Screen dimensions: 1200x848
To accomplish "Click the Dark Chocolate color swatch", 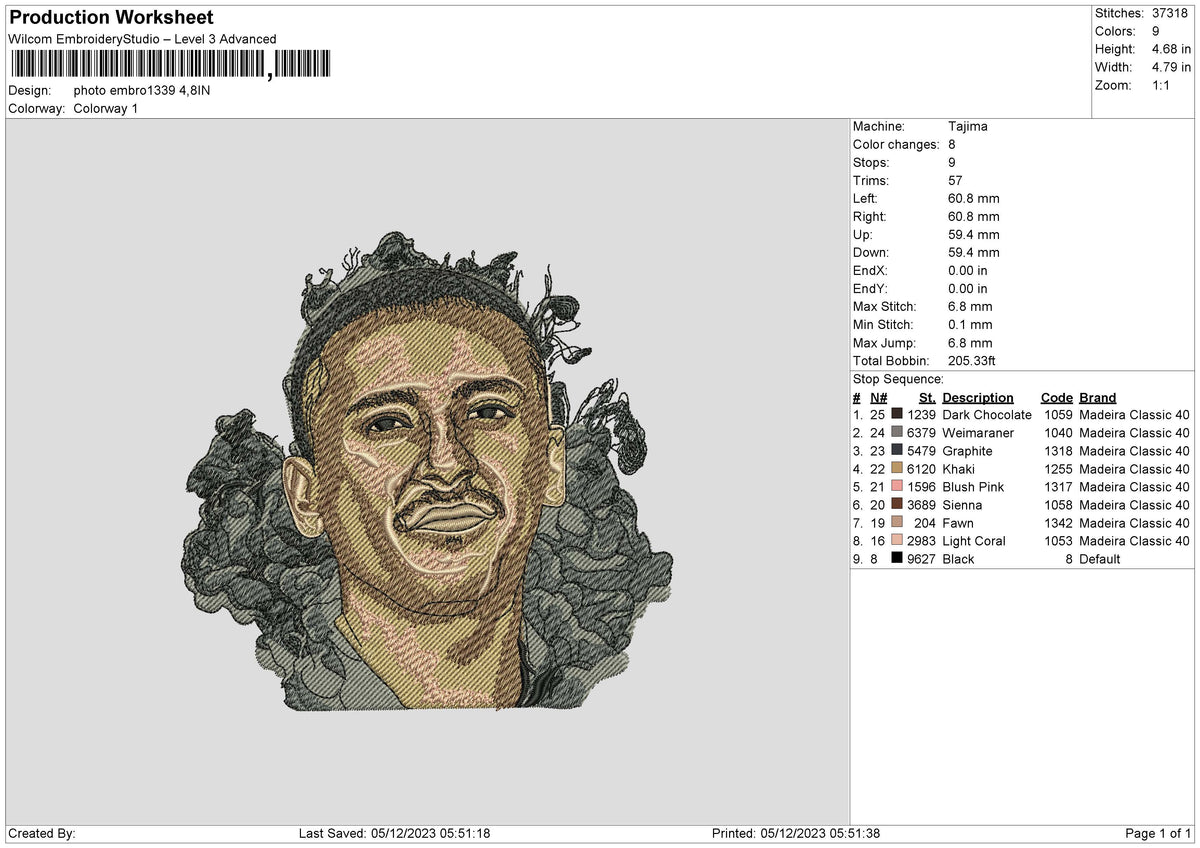I will point(897,414).
